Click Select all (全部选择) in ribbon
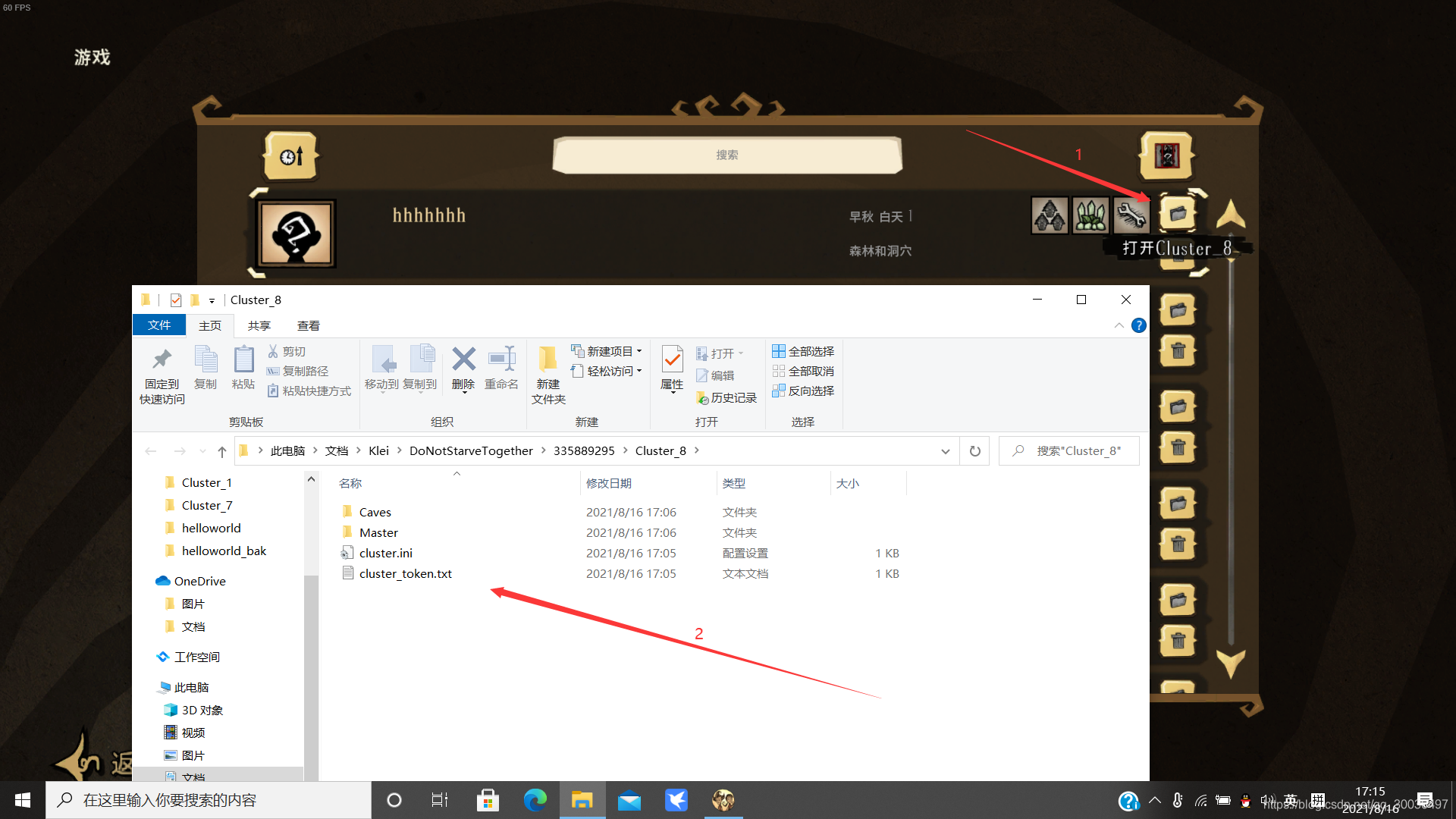Screen dimensions: 1456x819 pos(803,351)
